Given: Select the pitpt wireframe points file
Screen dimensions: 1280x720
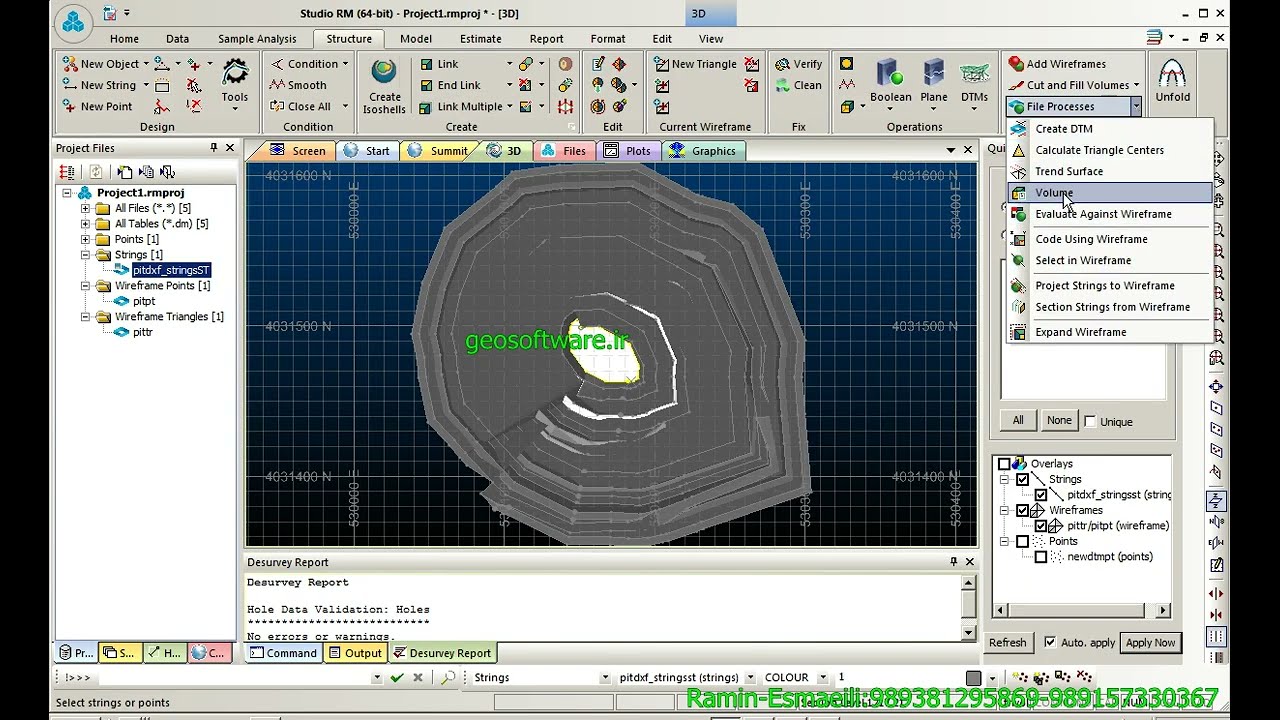Looking at the screenshot, I should point(144,301).
